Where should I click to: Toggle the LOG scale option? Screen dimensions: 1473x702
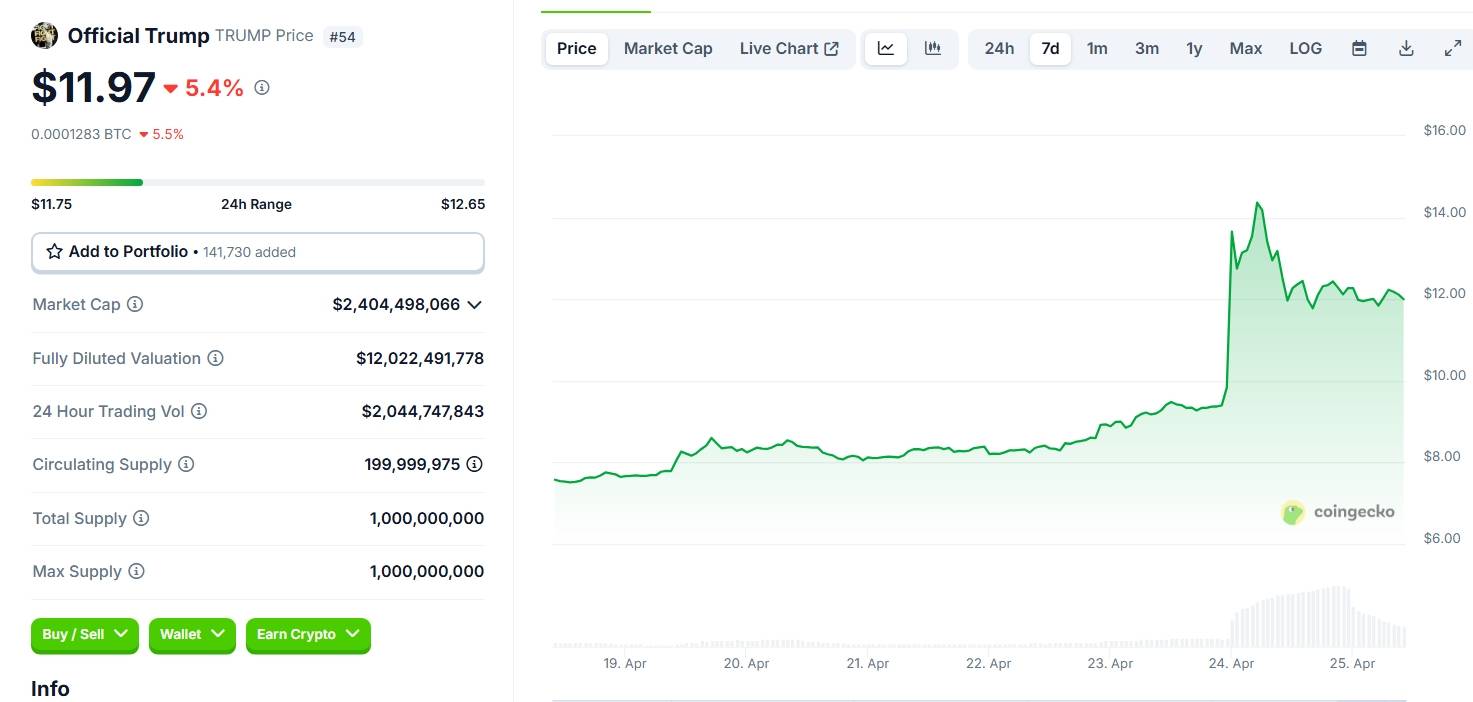coord(1305,48)
